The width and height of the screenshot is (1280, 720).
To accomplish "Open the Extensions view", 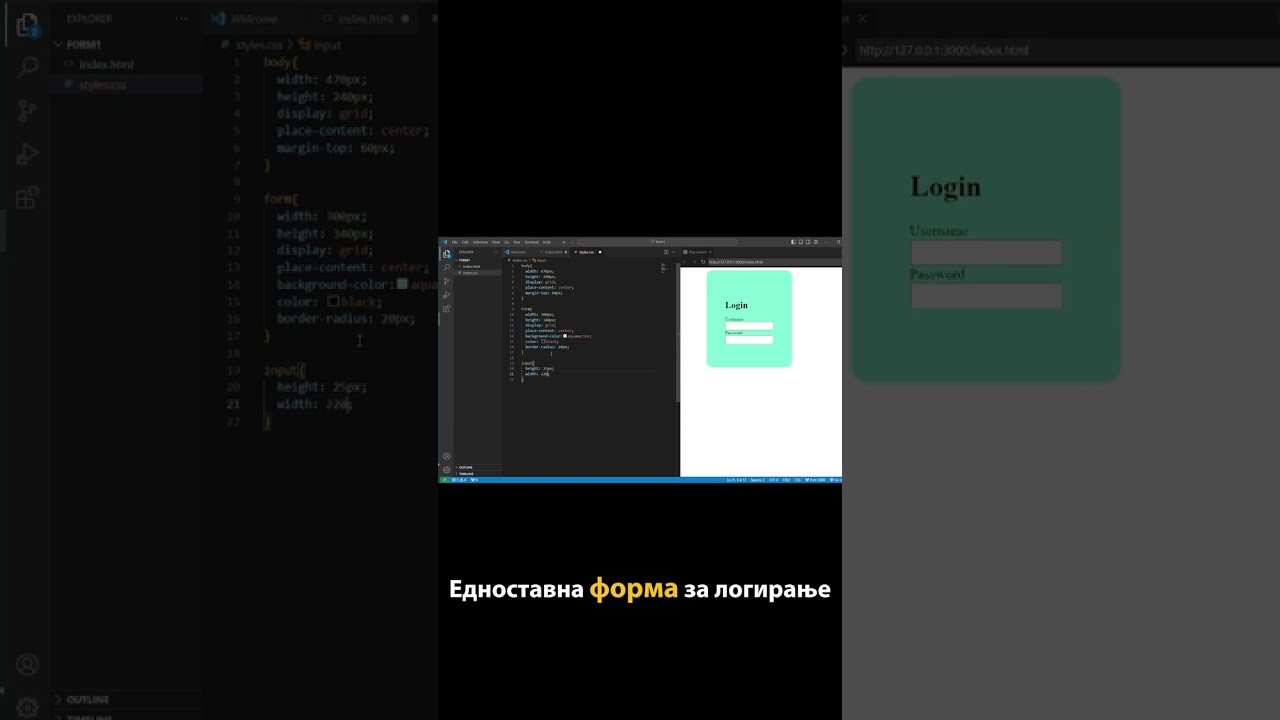I will [447, 308].
